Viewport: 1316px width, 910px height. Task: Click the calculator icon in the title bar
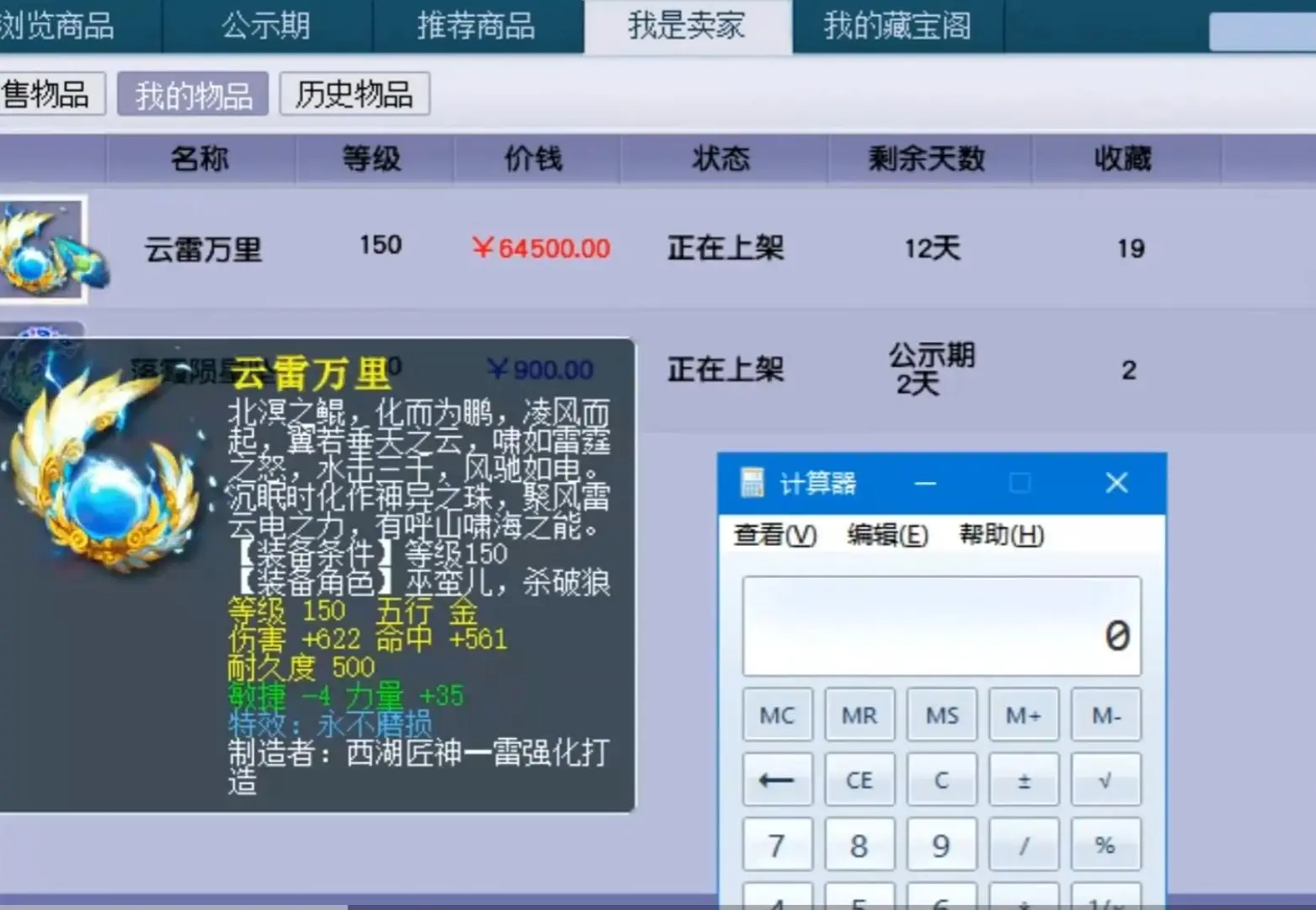[x=752, y=483]
